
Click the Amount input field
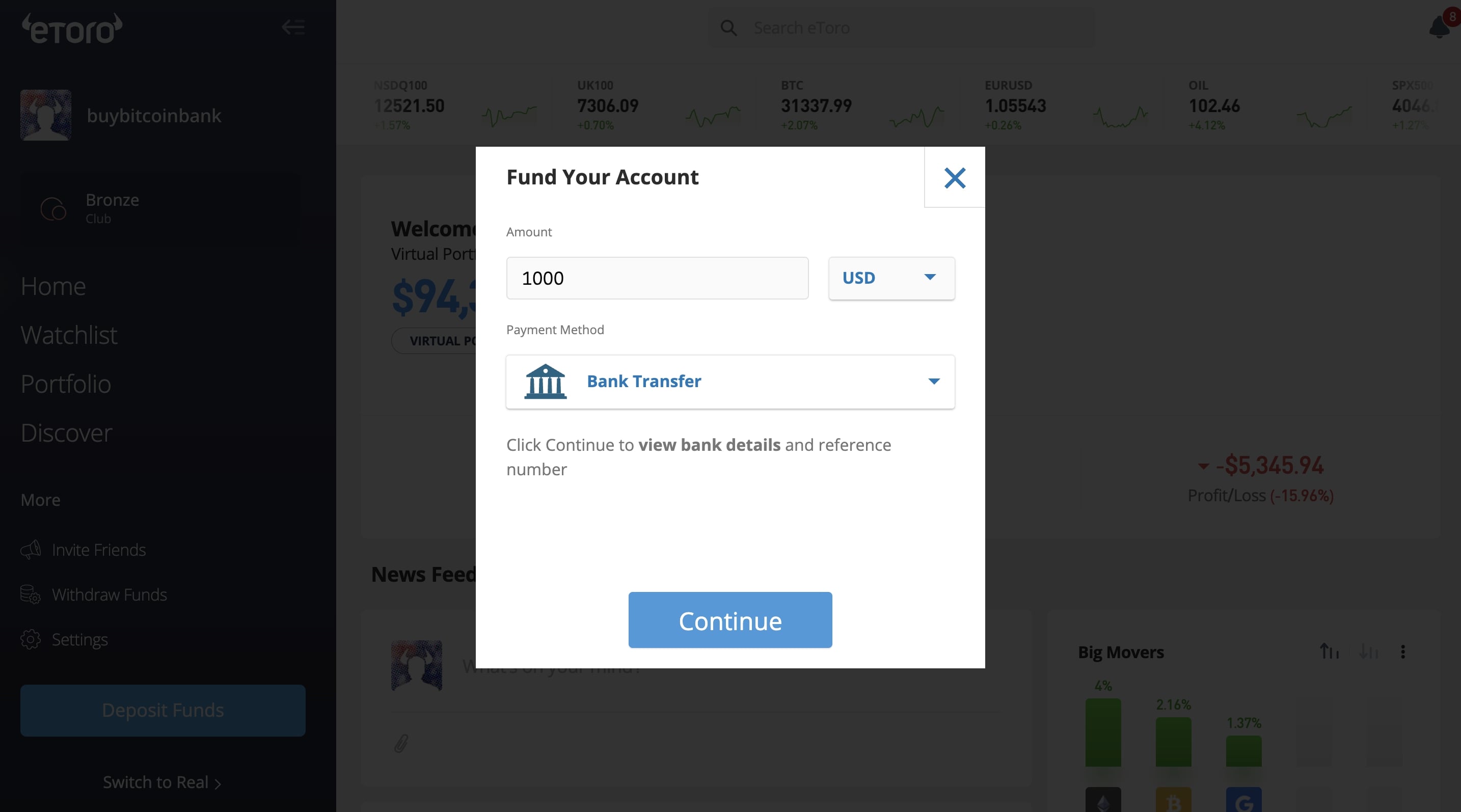[657, 278]
